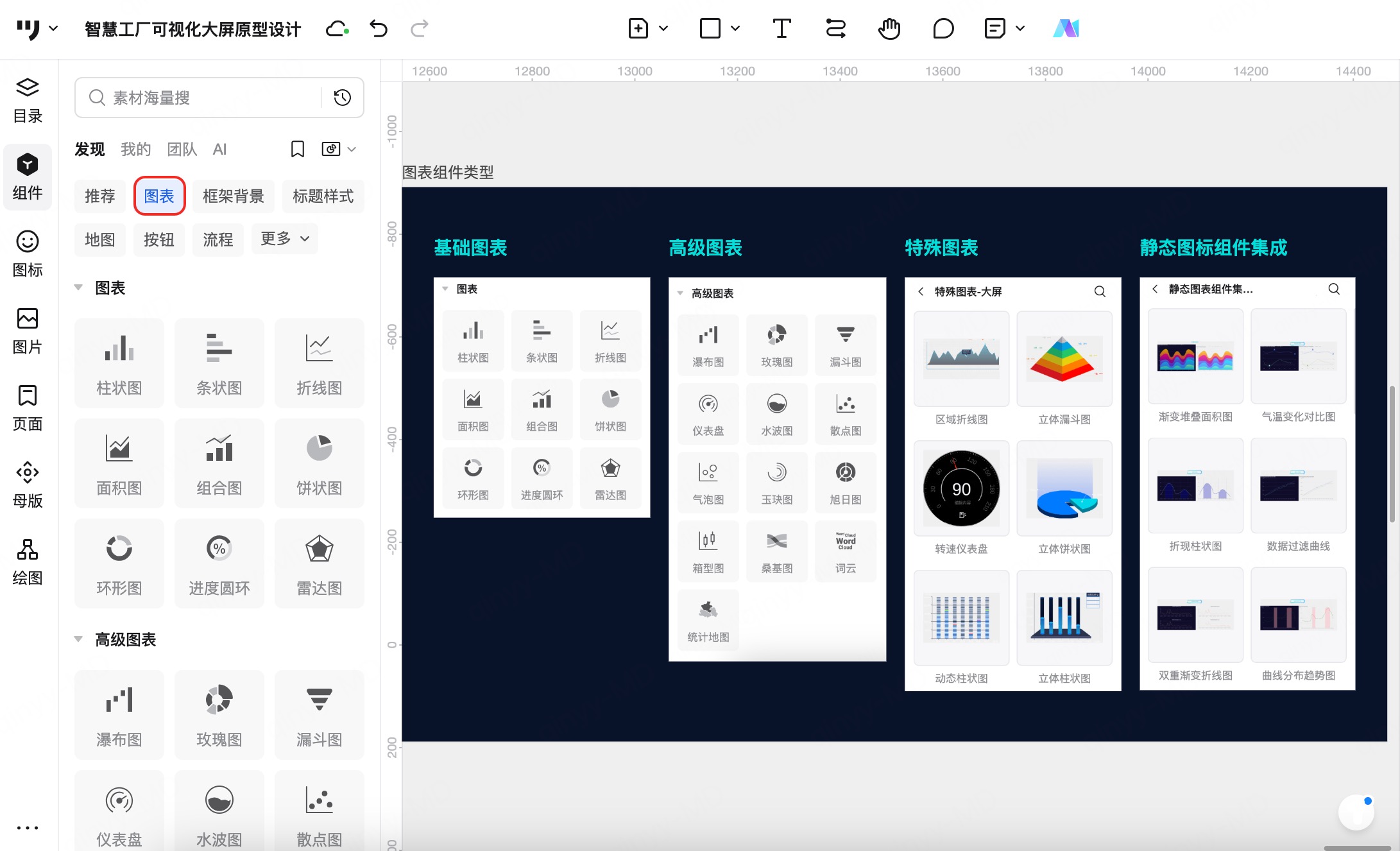Open the rectangle shape tool dropdown arrow
The width and height of the screenshot is (1400, 851).
pyautogui.click(x=735, y=29)
